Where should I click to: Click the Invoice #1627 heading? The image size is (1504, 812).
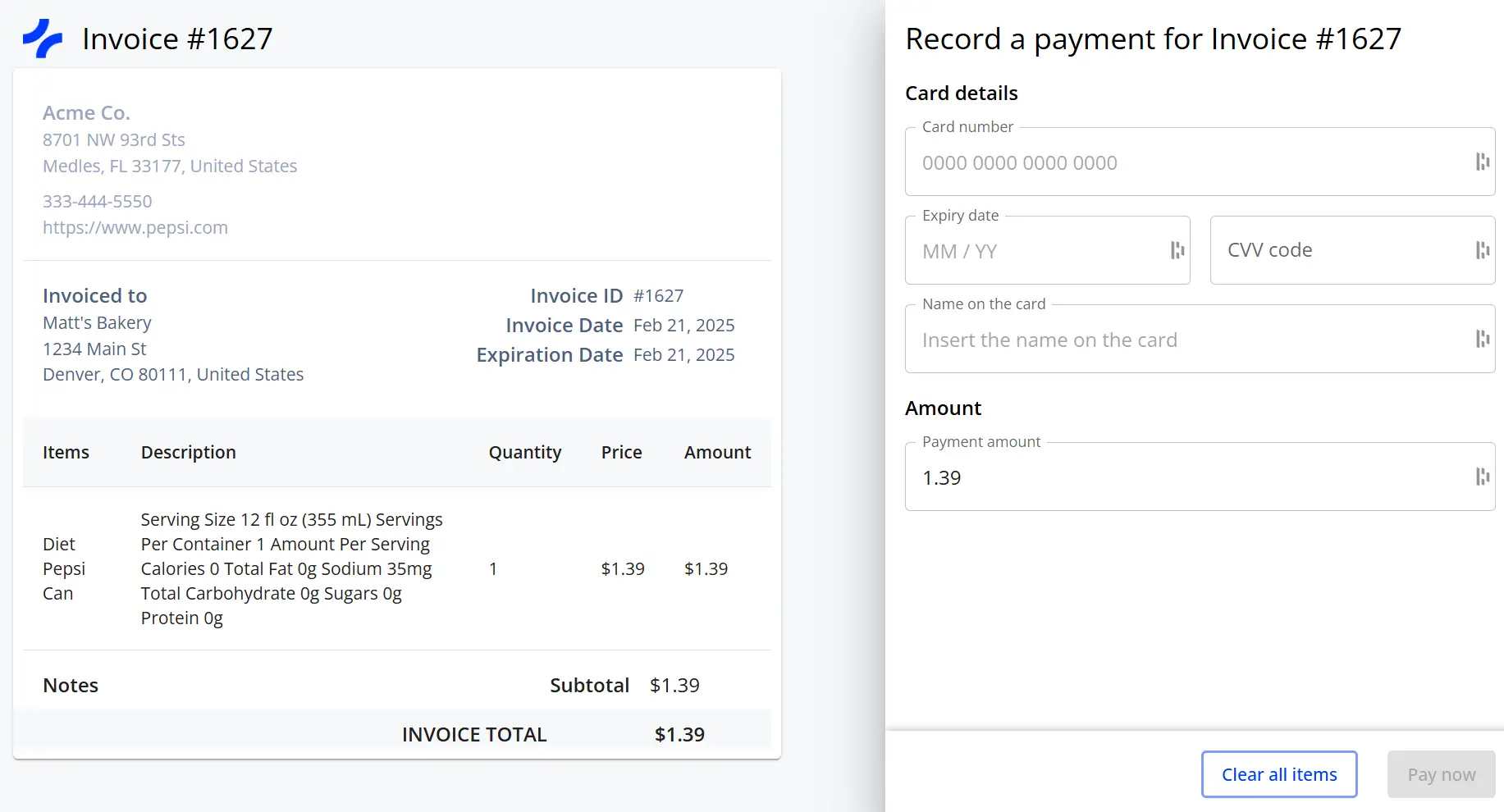[x=176, y=38]
